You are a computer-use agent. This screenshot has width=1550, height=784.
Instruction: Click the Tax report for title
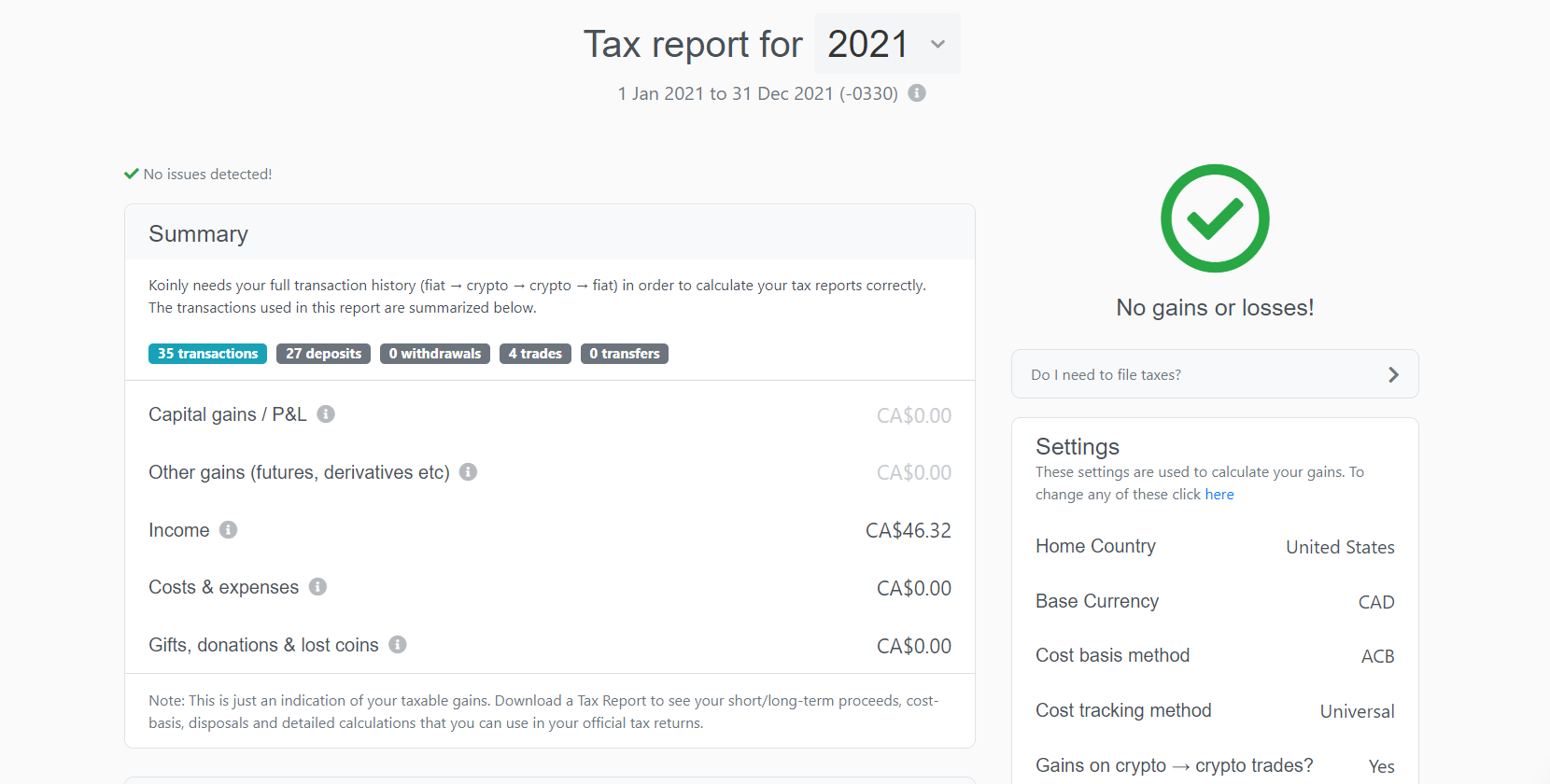tap(693, 44)
